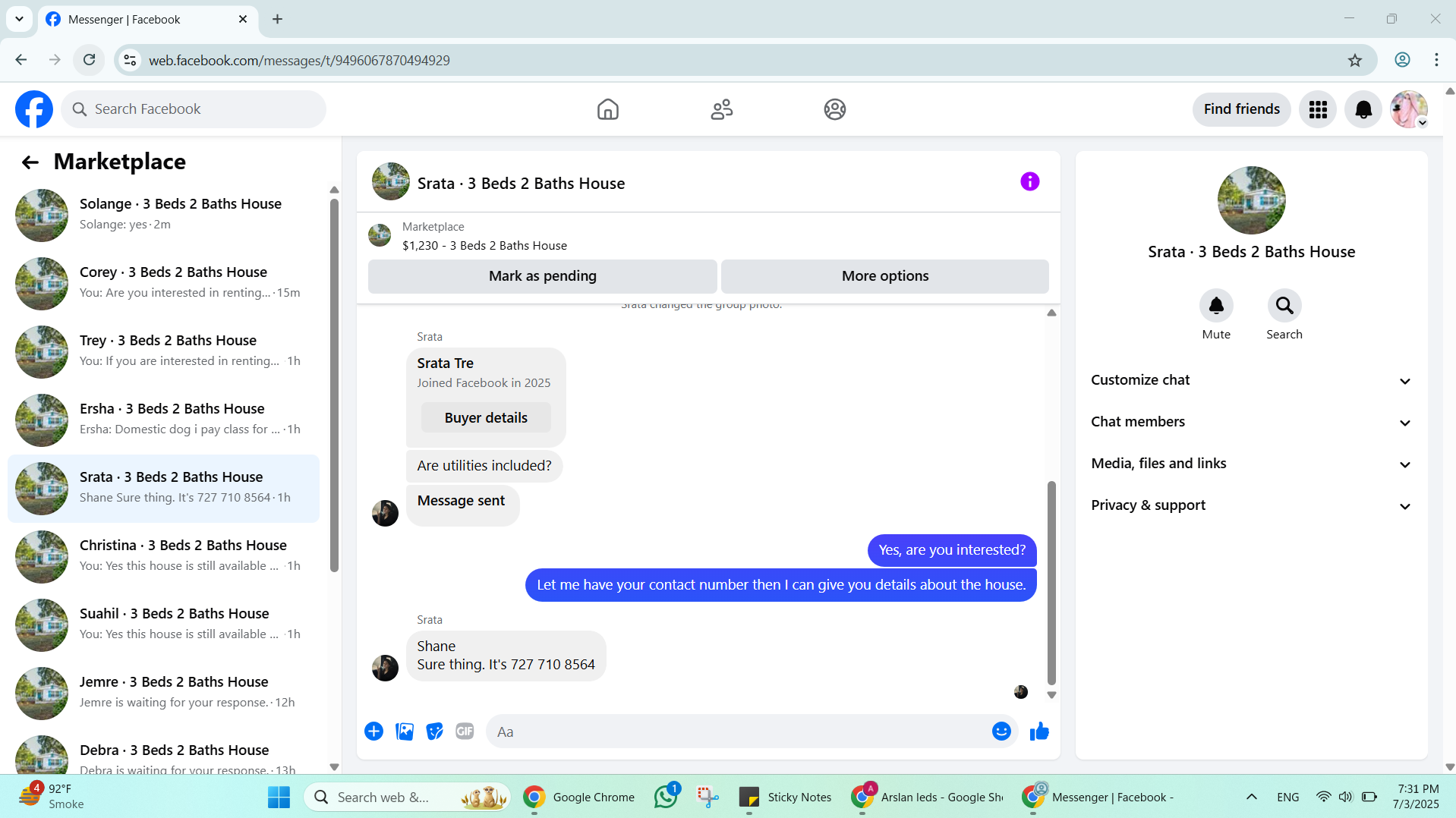Open the Notifications bell icon
This screenshot has width=1456, height=818.
point(1363,109)
